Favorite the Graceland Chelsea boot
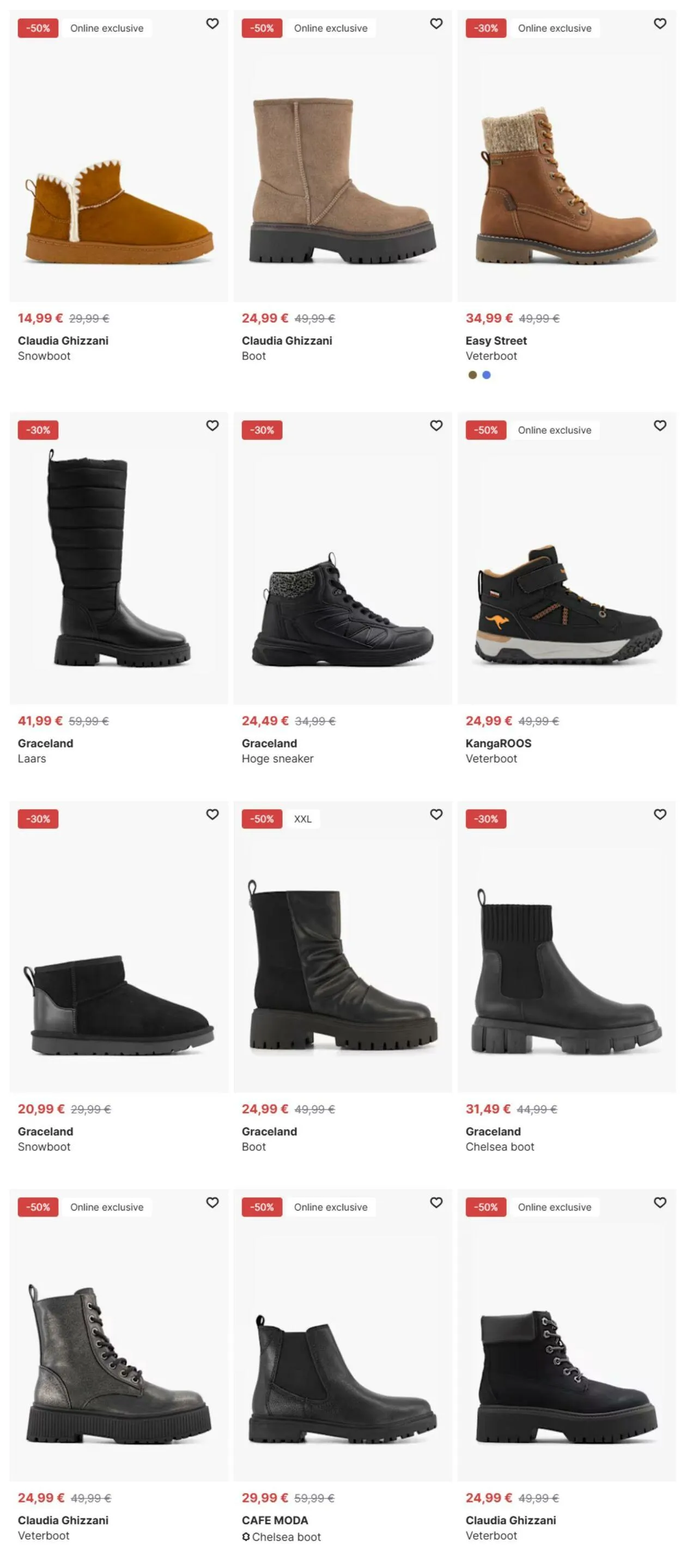681x1568 pixels. (x=660, y=814)
